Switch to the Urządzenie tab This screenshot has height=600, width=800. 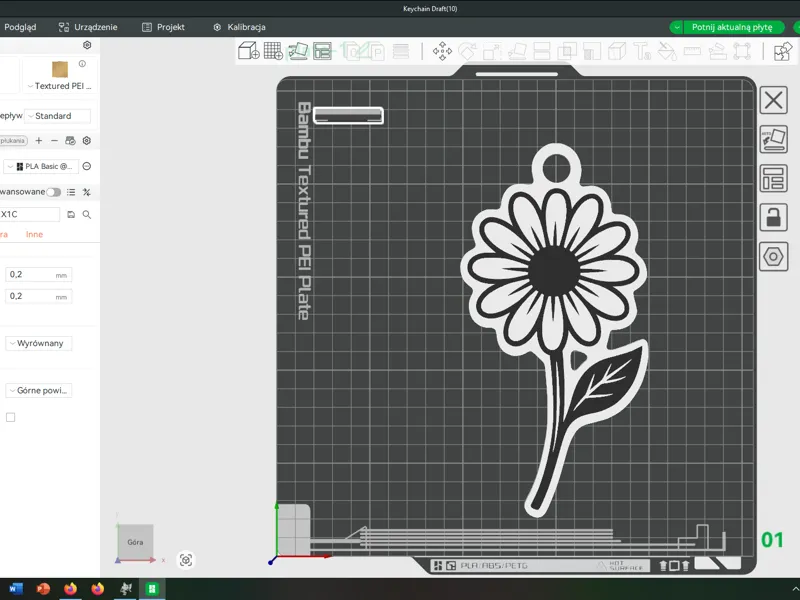click(88, 27)
